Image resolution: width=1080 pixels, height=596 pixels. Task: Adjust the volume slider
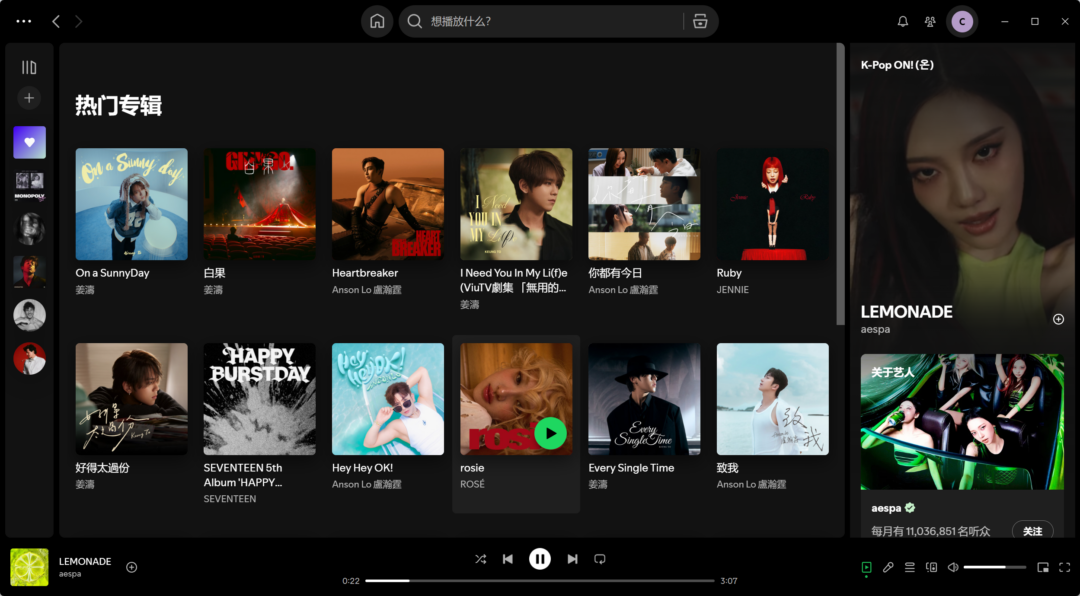tap(995, 567)
